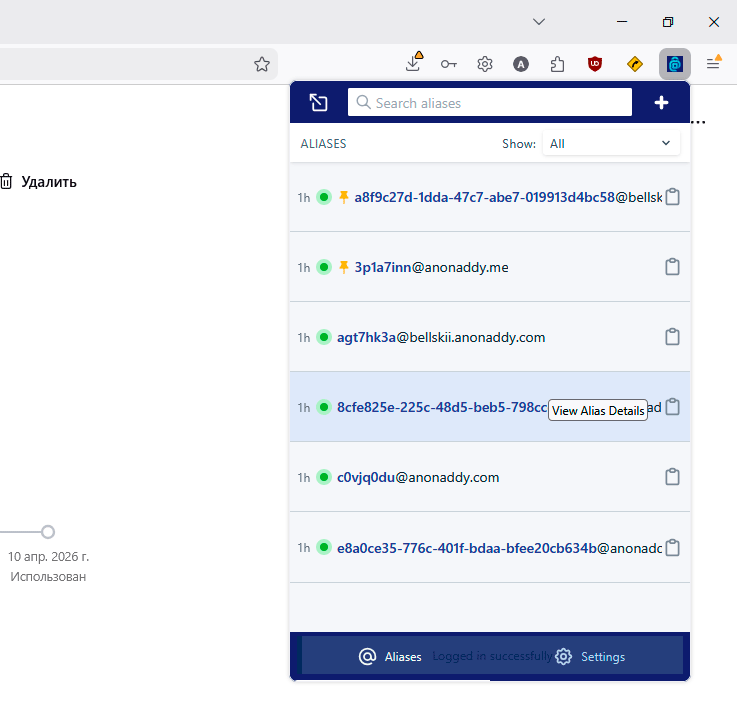Toggle active status of 3p1a7inn alias
This screenshot has width=737, height=702.
click(324, 267)
